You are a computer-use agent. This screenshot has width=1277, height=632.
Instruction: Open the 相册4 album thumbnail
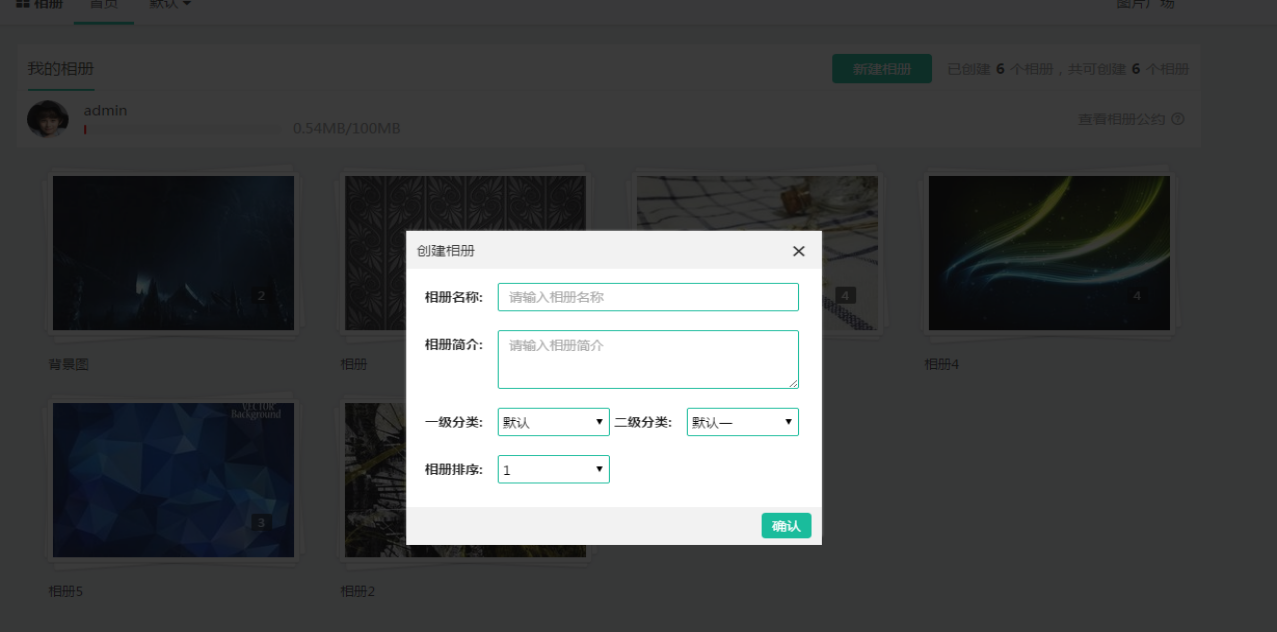click(1049, 253)
